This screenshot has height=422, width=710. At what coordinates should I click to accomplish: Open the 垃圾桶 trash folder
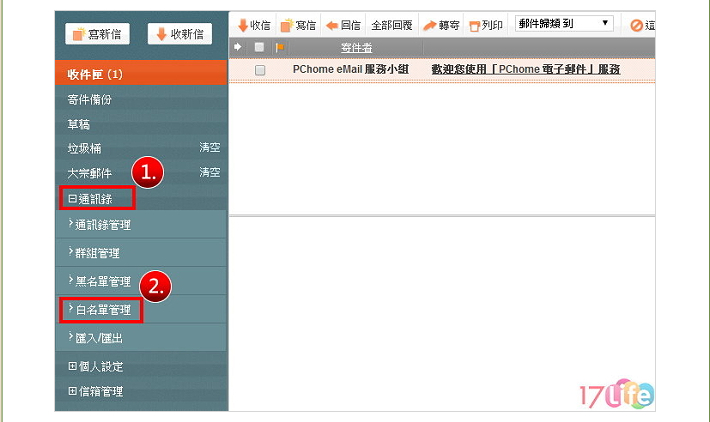coord(84,148)
